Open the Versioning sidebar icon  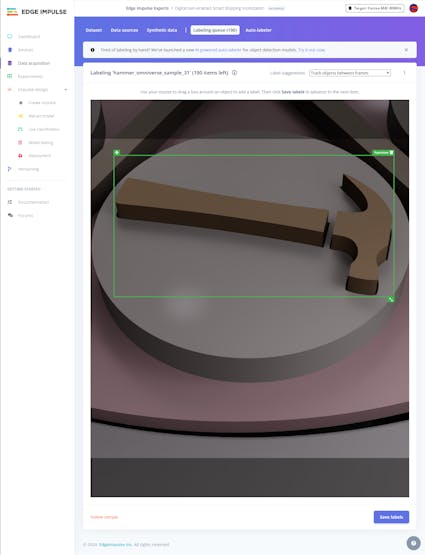[x=10, y=169]
